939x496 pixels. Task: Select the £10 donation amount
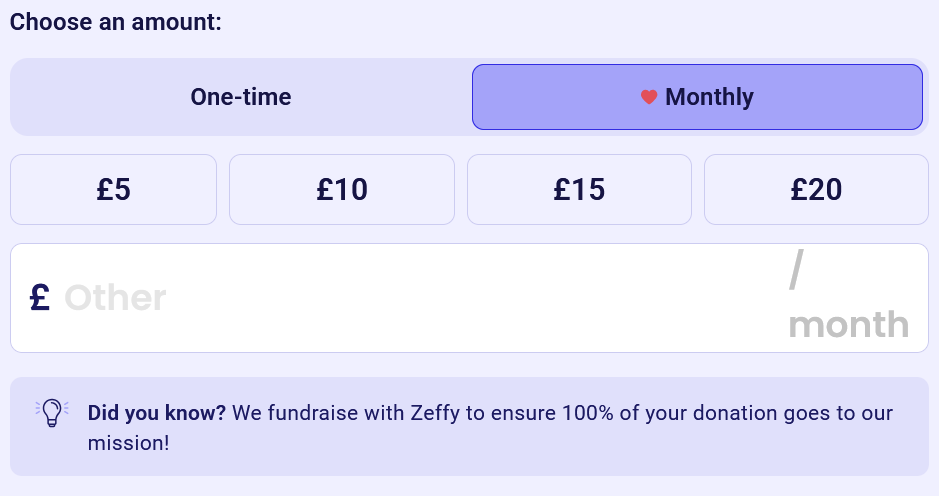pos(341,190)
